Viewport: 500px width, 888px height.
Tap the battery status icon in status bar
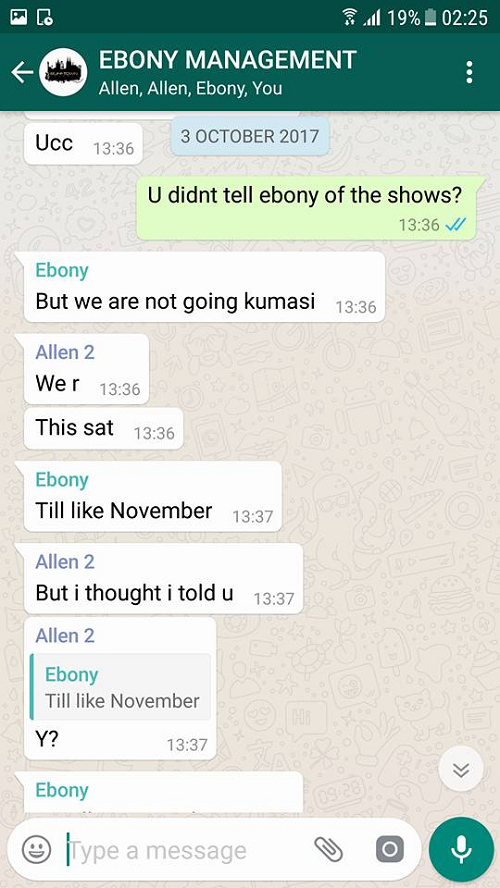pos(430,17)
